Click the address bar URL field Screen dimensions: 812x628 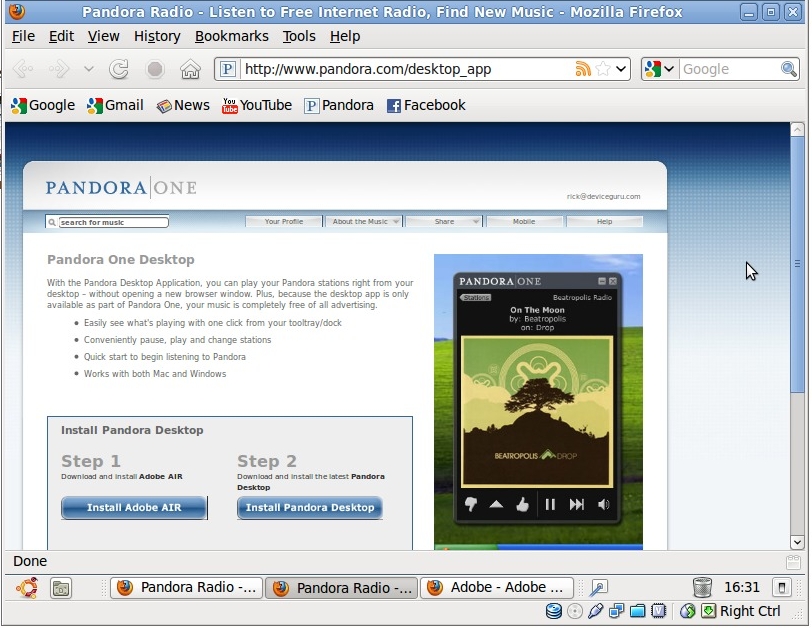coord(407,69)
